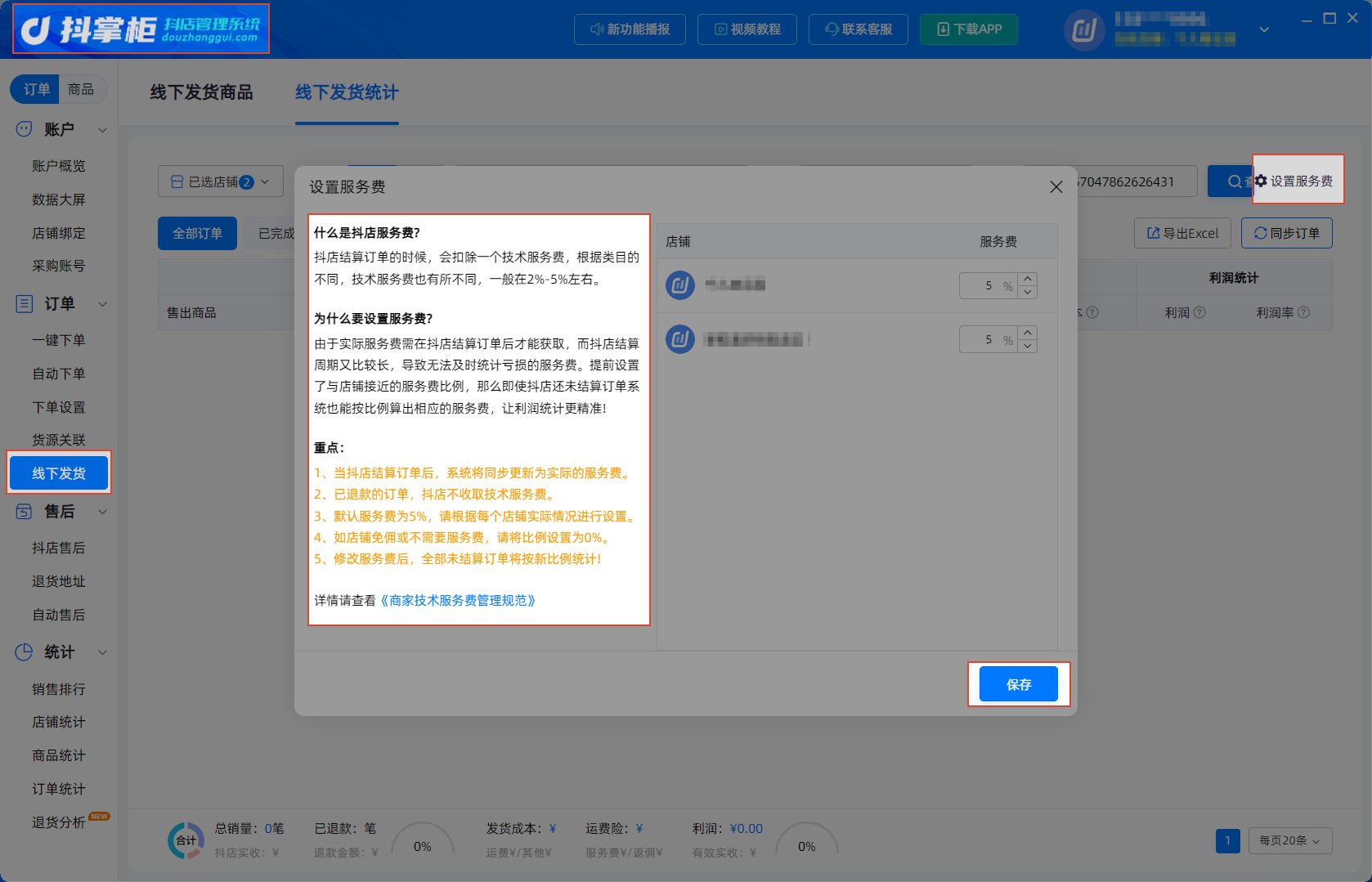The height and width of the screenshot is (882, 1372).
Task: Click 保存 to save service fees
Action: tap(1019, 684)
